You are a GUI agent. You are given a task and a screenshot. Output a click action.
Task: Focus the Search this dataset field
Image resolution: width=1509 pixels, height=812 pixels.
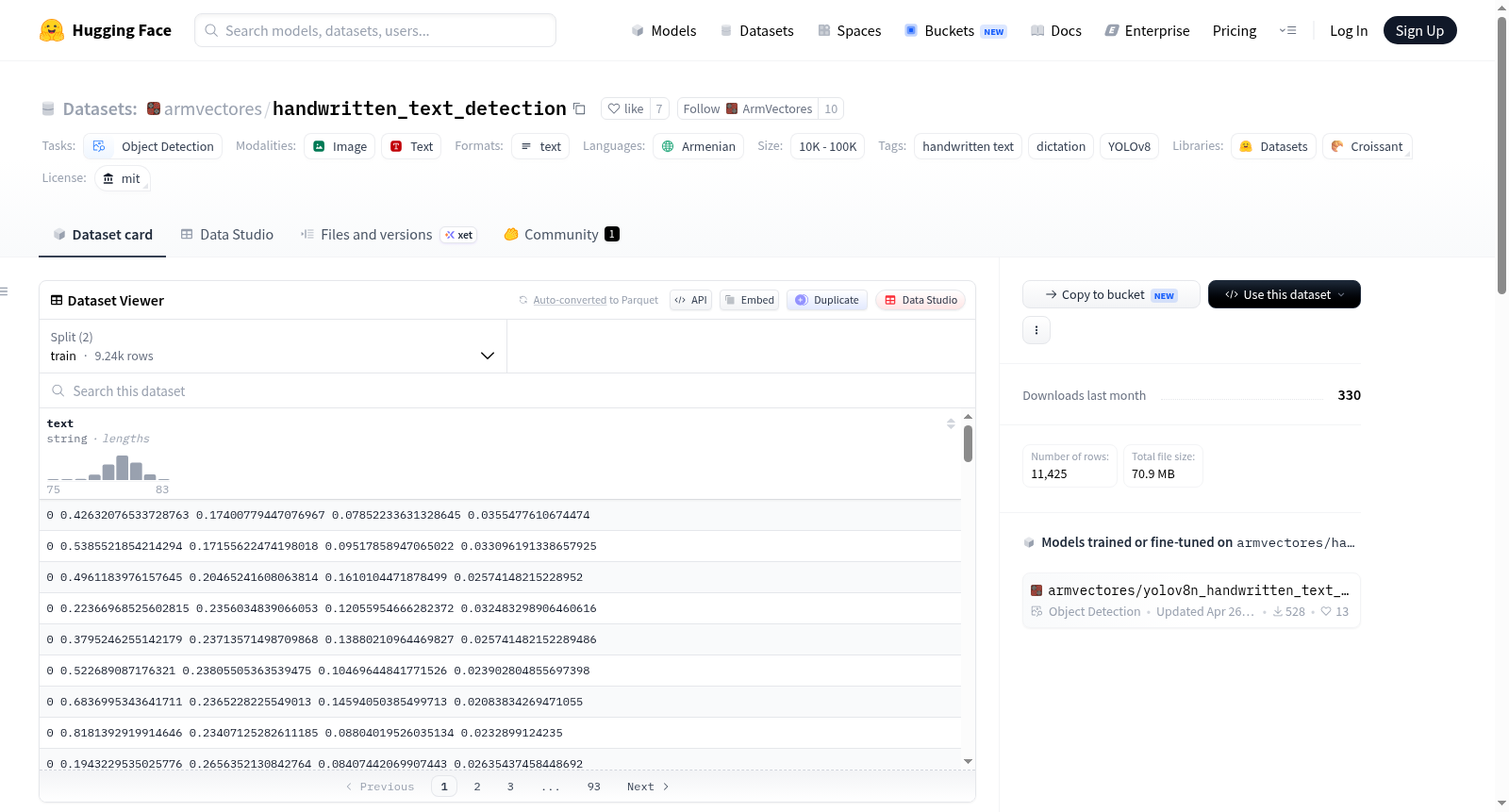pyautogui.click(x=507, y=390)
